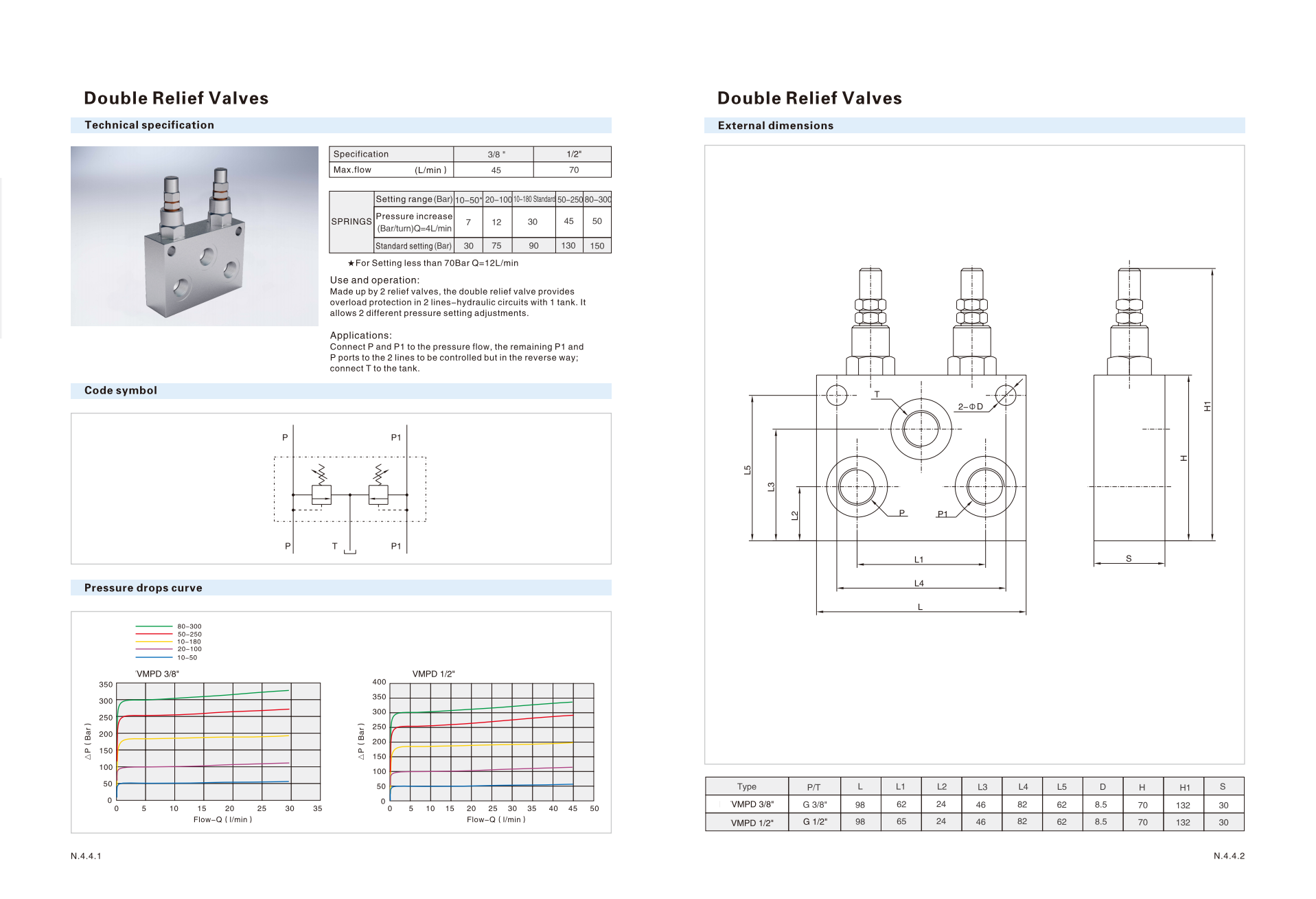Select the 'G 1/2"' cell
1316x899 pixels.
click(815, 821)
